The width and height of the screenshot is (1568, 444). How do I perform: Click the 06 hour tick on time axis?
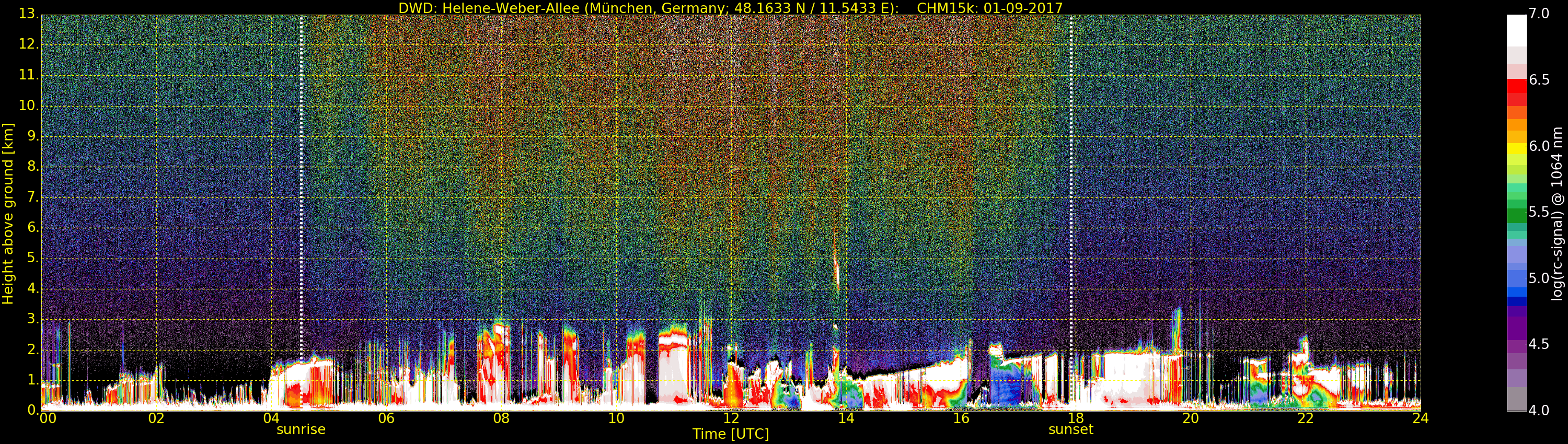pos(386,418)
